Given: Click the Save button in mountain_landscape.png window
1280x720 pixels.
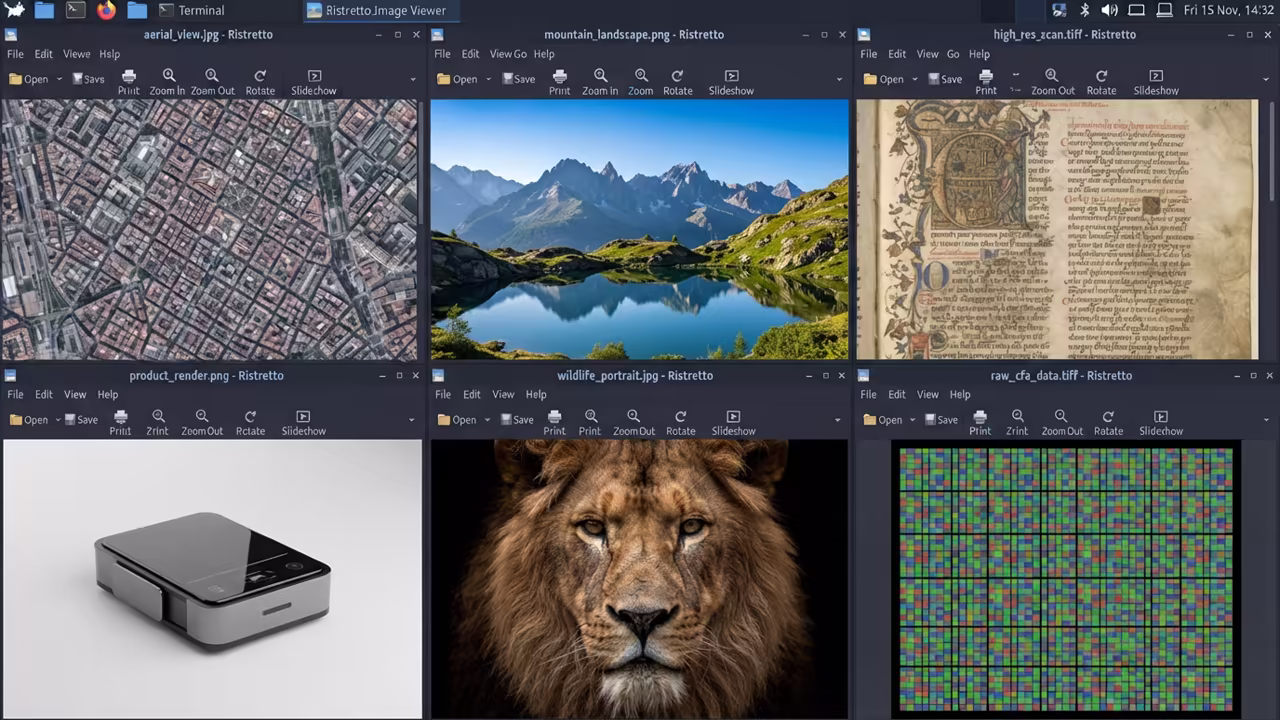Looking at the screenshot, I should [x=518, y=79].
